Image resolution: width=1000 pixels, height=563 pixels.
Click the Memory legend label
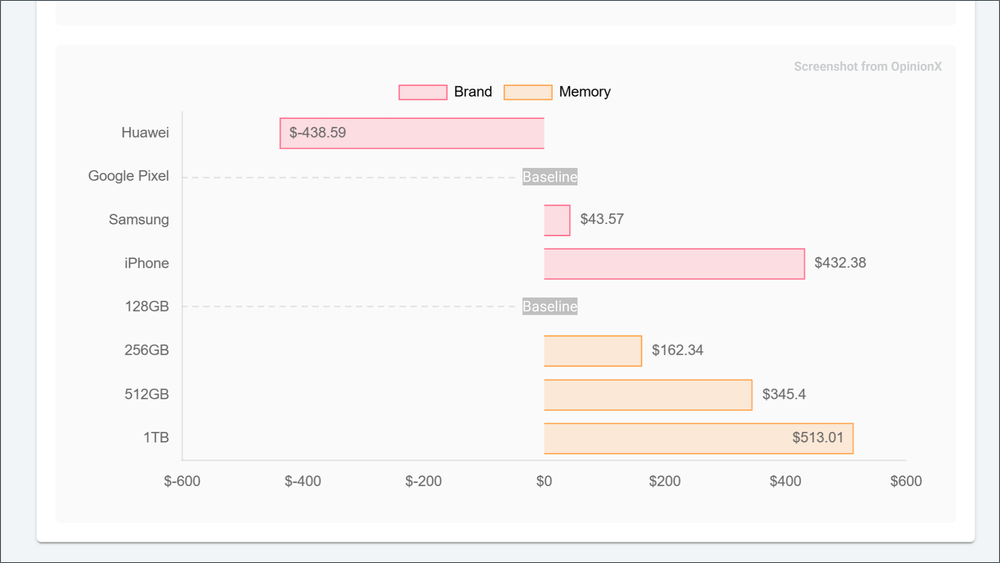pyautogui.click(x=585, y=92)
